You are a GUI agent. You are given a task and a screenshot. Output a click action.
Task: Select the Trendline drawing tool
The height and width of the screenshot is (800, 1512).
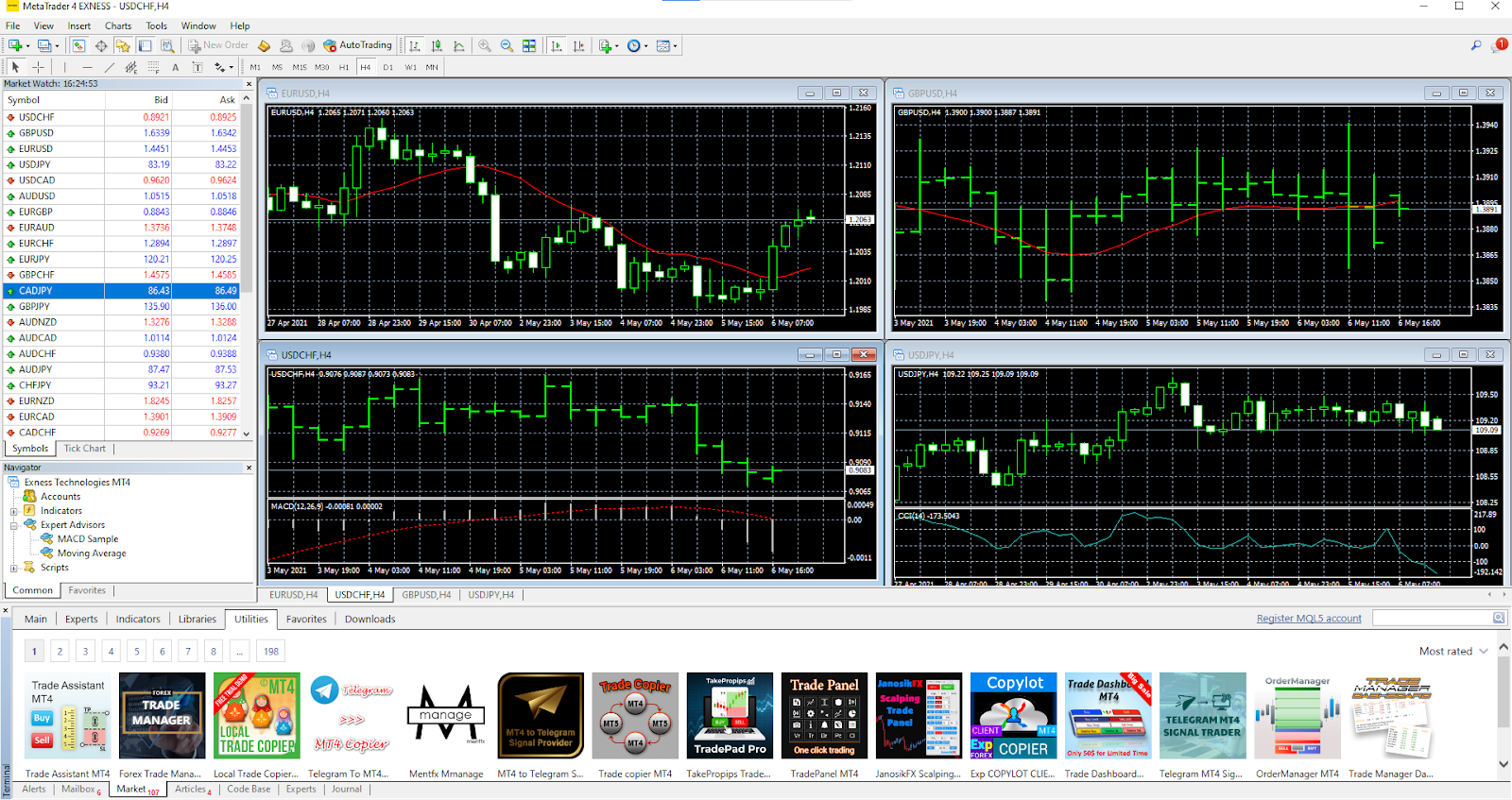(110, 67)
